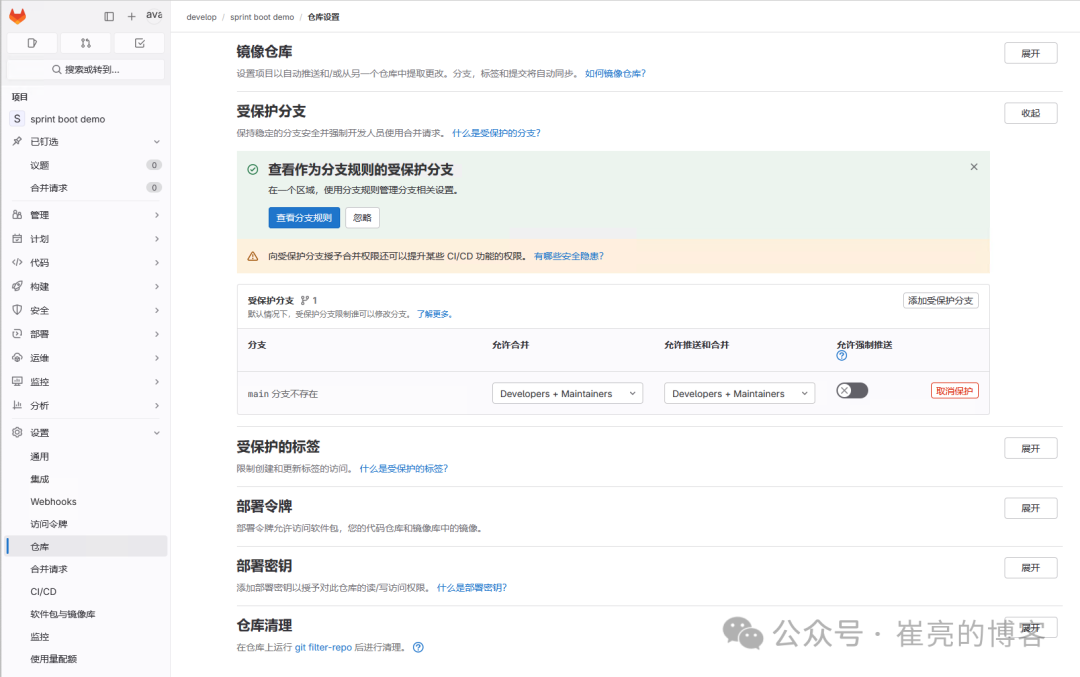Open 什么是受保护的分支 link
The height and width of the screenshot is (677, 1080).
[x=496, y=133]
